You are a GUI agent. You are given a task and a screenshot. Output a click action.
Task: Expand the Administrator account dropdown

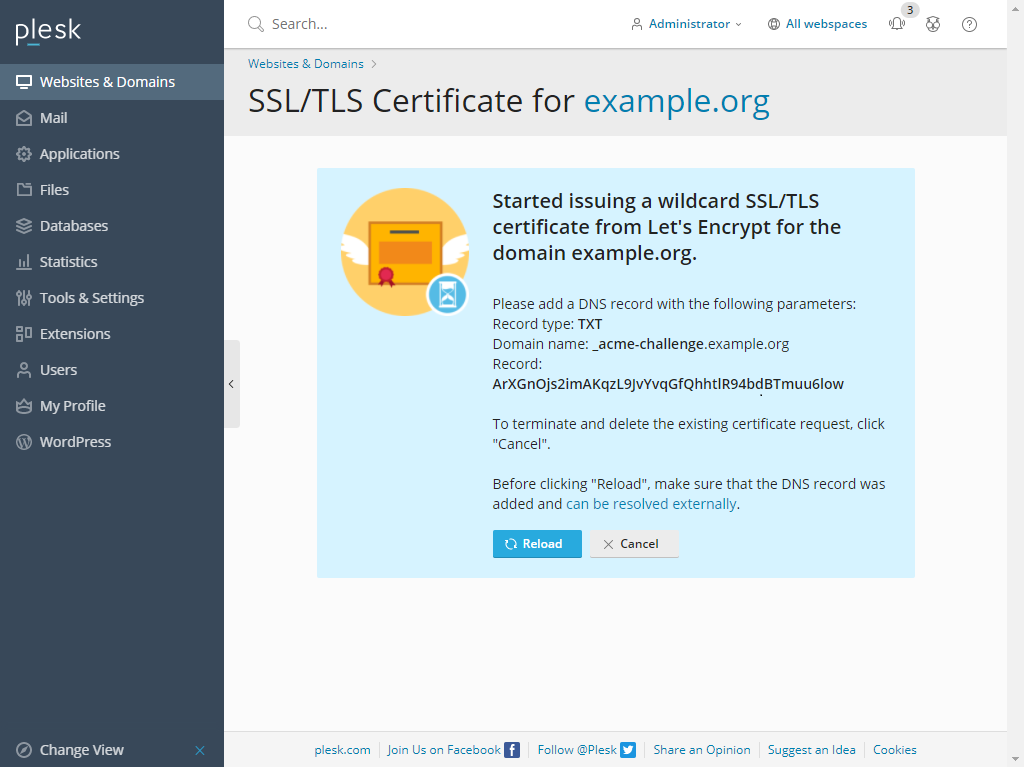[x=687, y=23]
